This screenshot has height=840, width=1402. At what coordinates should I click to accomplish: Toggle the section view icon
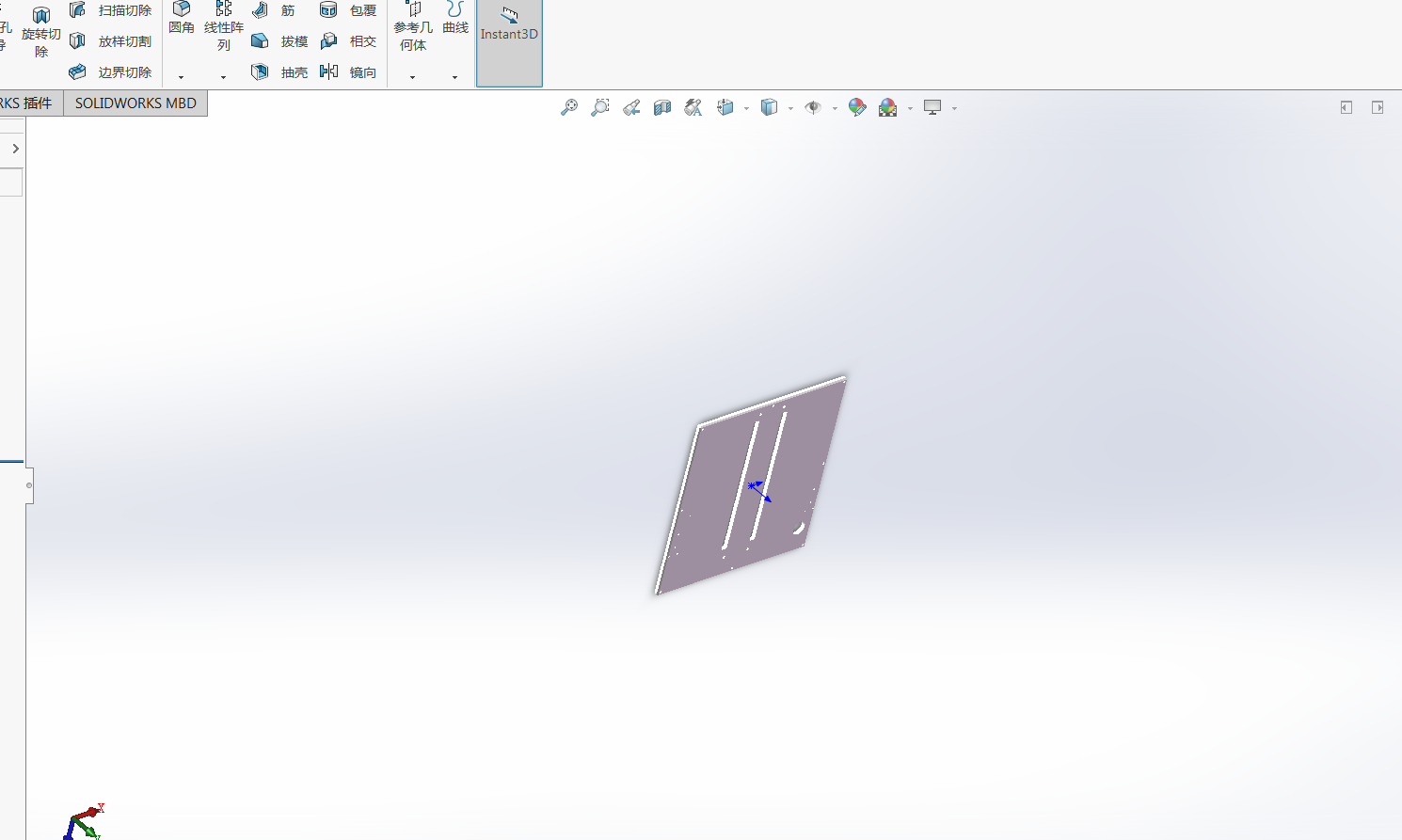(662, 107)
